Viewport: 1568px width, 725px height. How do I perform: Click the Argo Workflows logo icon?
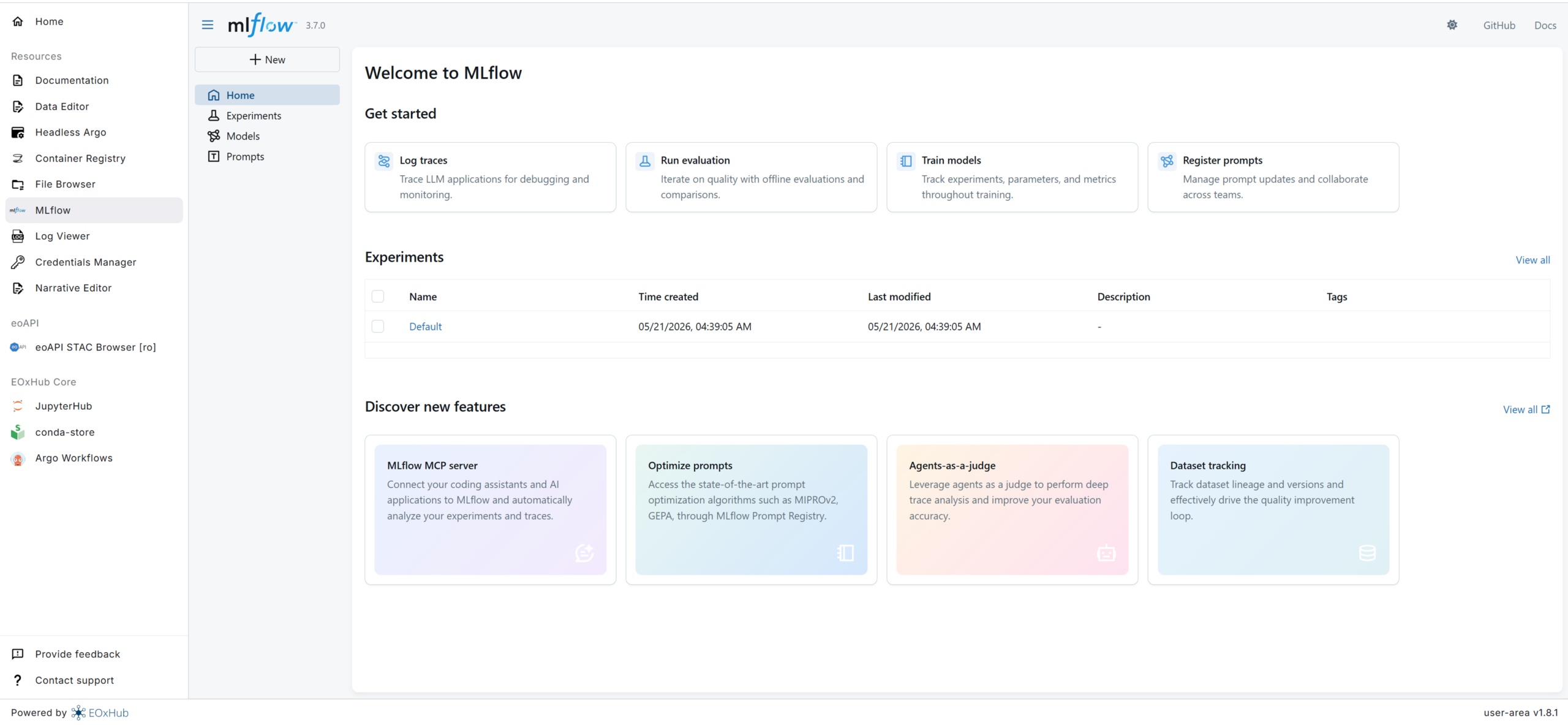pyautogui.click(x=18, y=458)
